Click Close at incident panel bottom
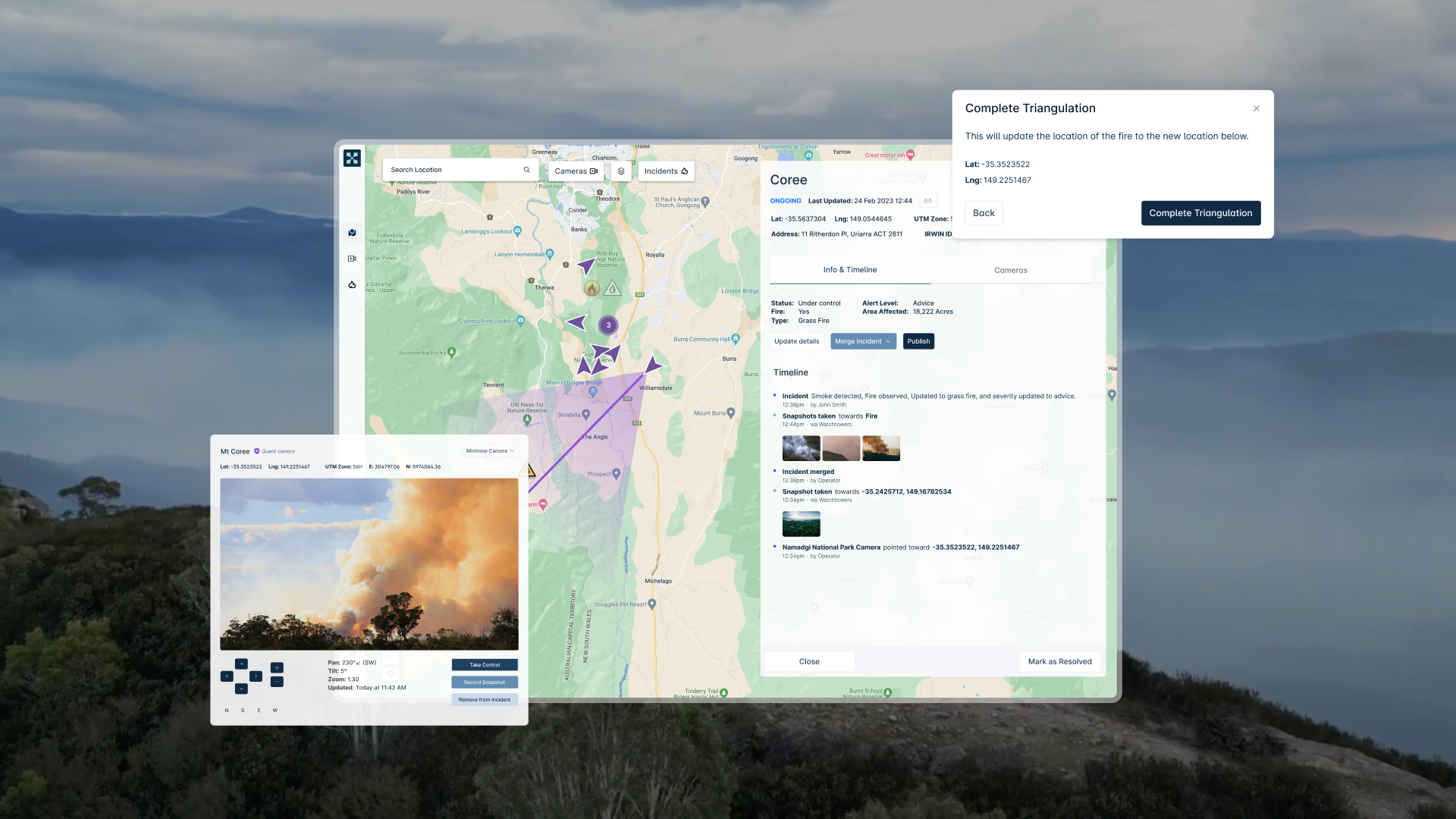 coord(809,661)
